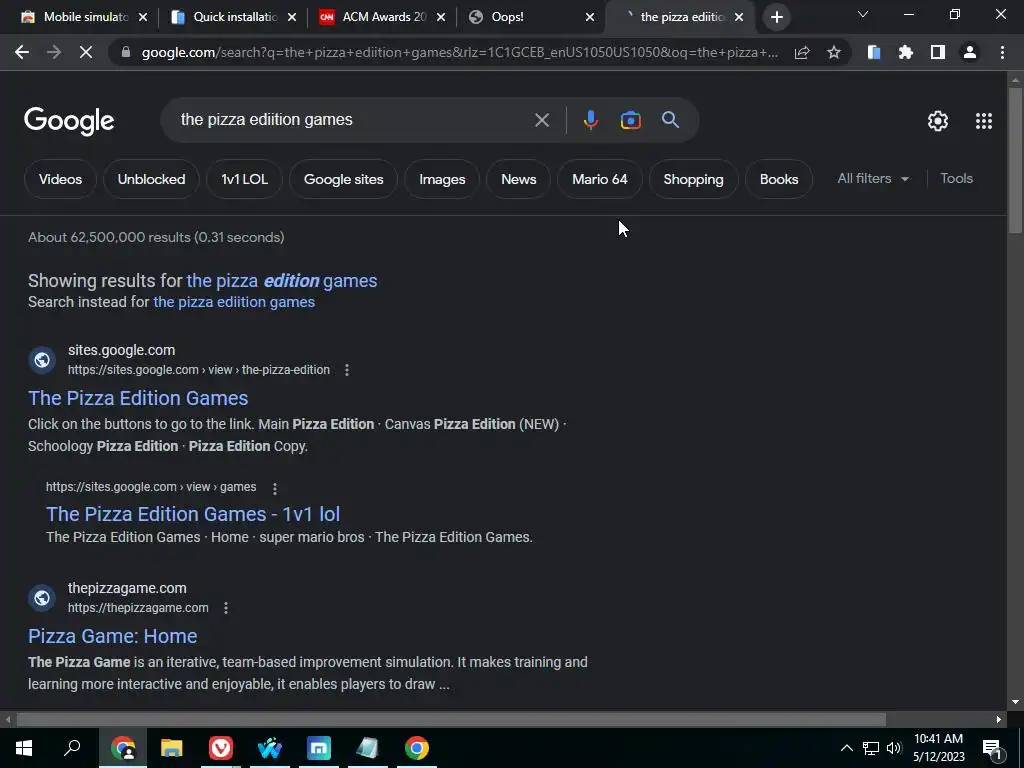Screen dimensions: 1024x768
Task: Open File Explorer from the taskbar
Action: click(172, 748)
